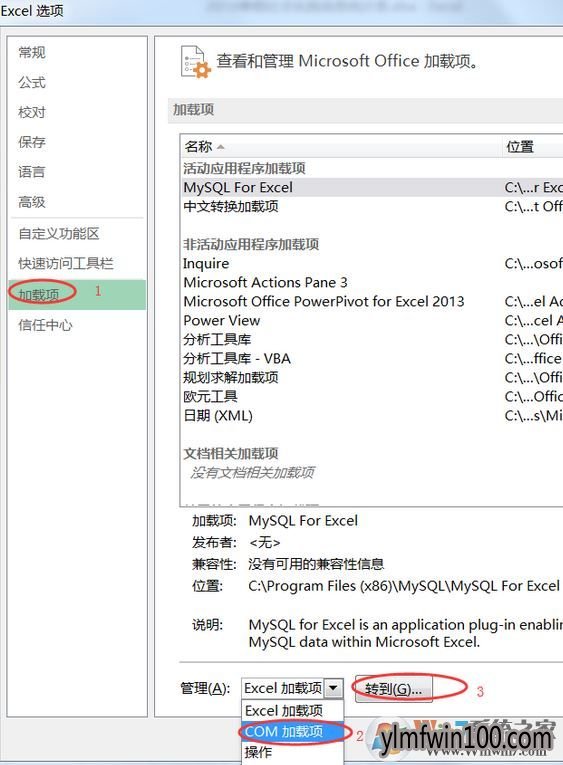This screenshot has width=563, height=765.
Task: Select the 中文转换加载项 entry
Action: 231,206
